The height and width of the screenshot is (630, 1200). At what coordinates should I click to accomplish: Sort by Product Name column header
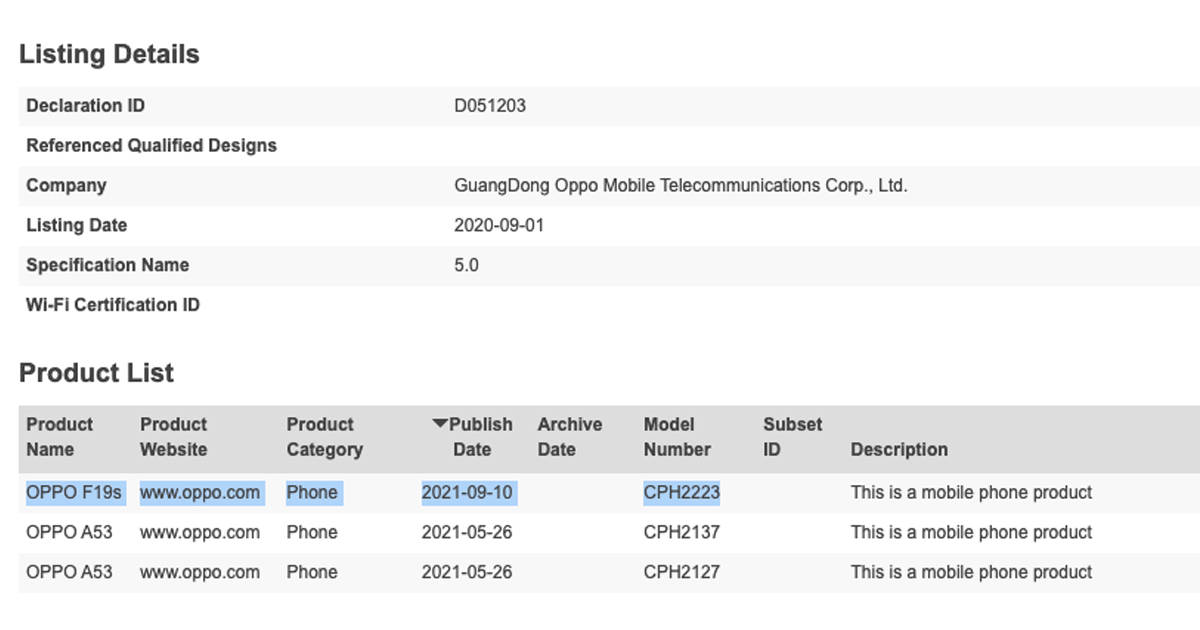point(61,437)
